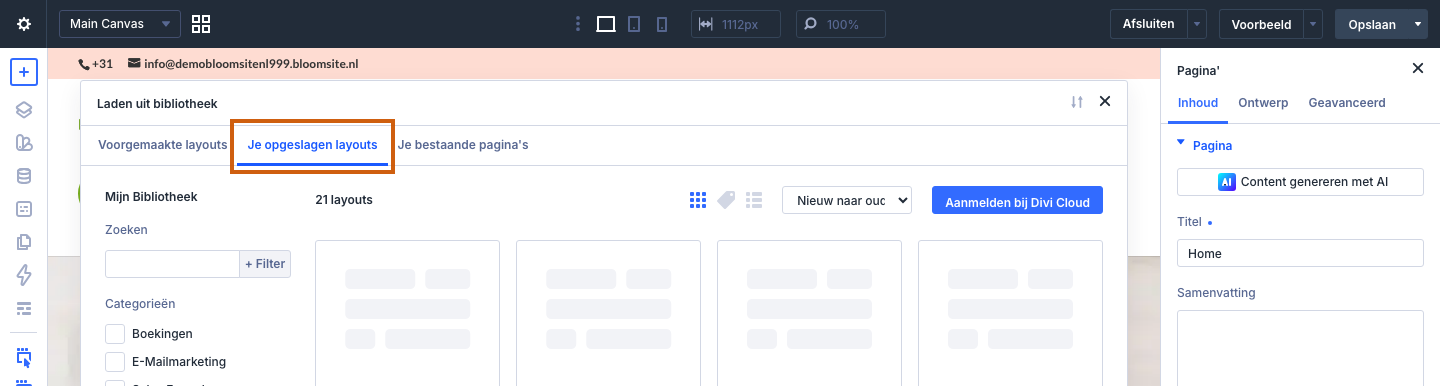1440x386 pixels.
Task: Click Content genereren met AI button
Action: (x=1300, y=182)
